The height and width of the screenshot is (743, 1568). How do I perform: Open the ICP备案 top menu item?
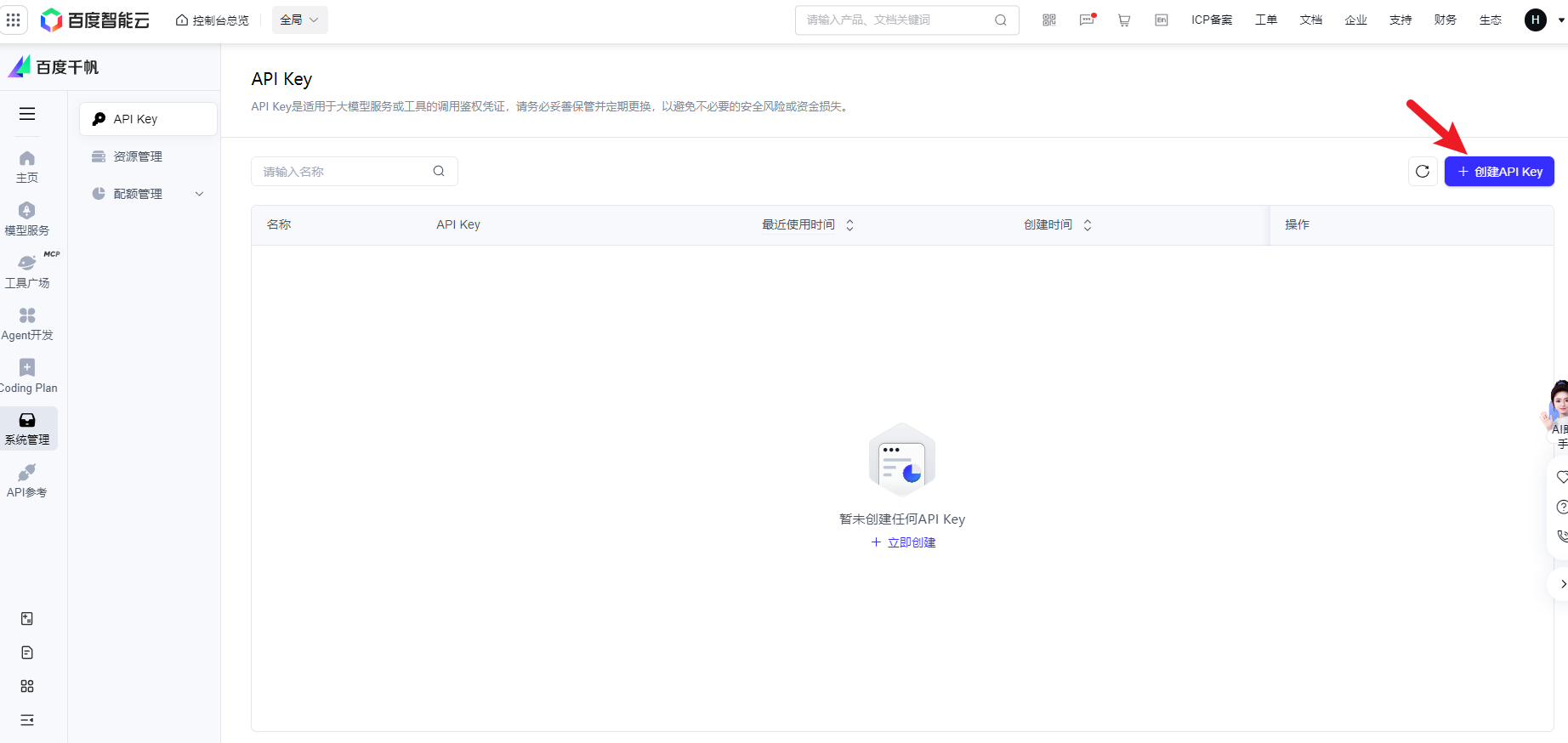tap(1212, 20)
